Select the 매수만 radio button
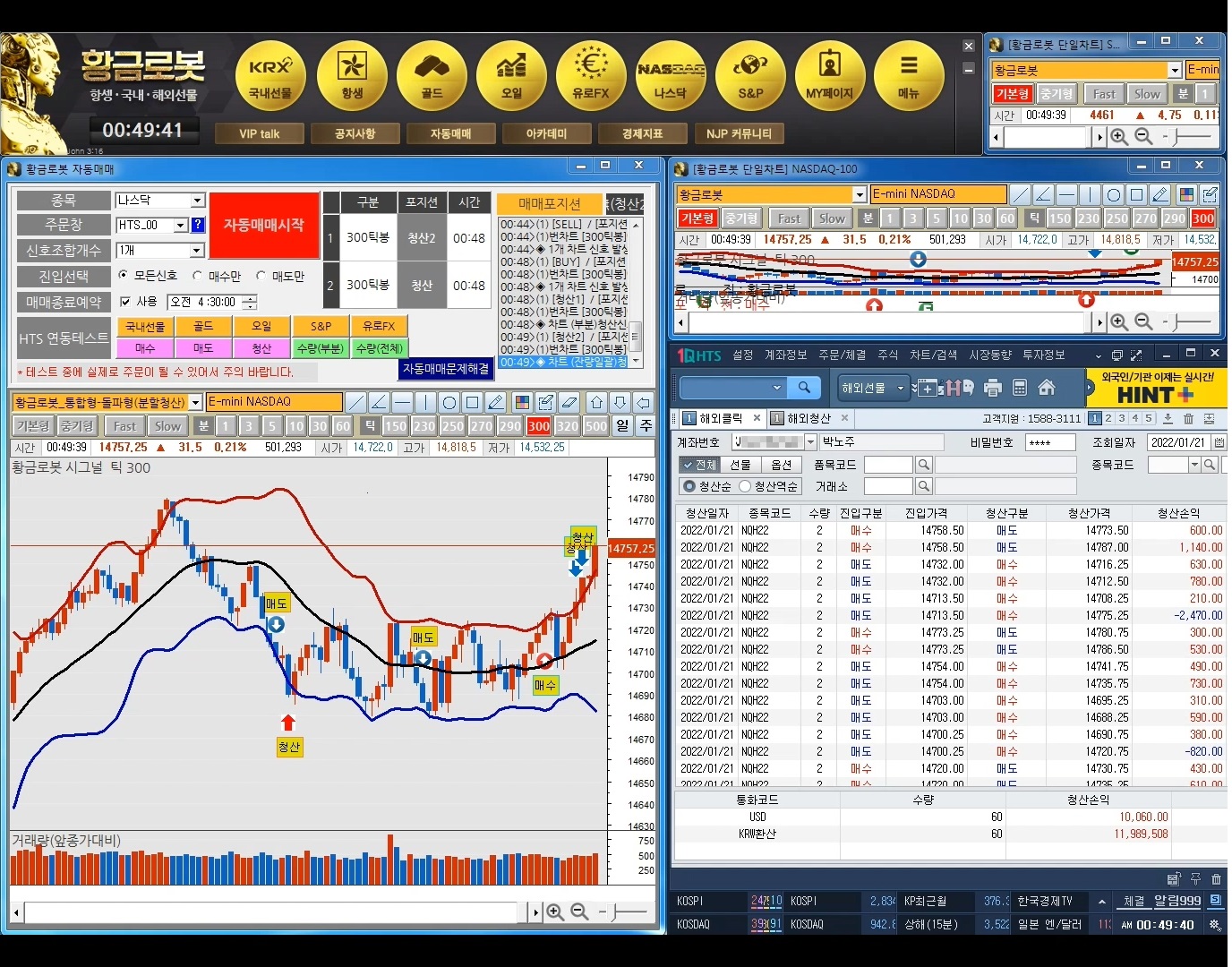Viewport: 1232px width, 967px height. click(198, 277)
